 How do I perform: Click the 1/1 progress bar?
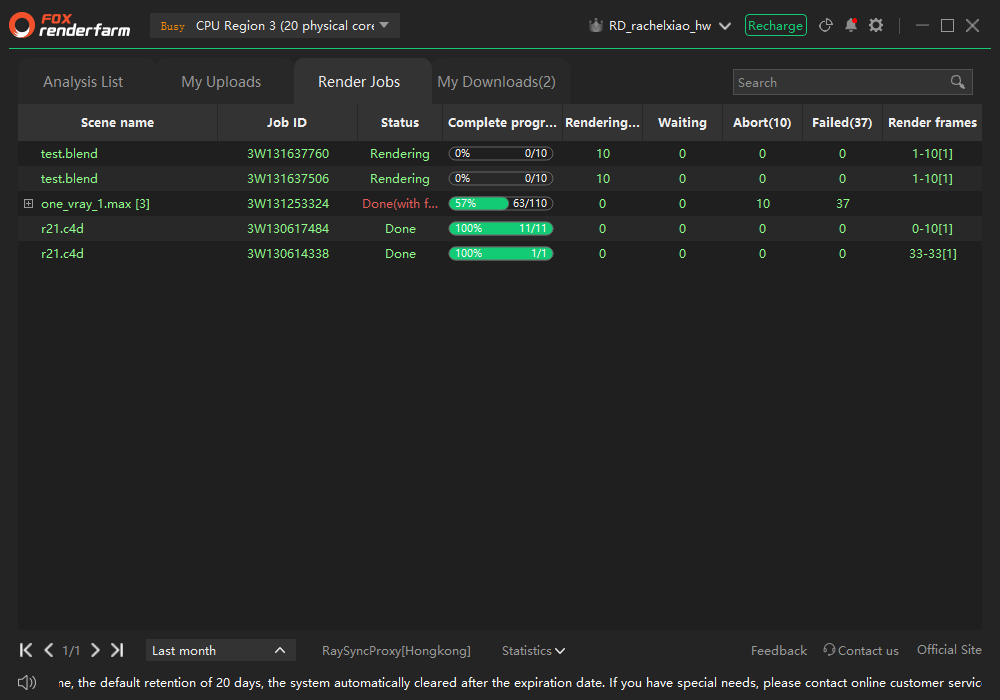pos(501,253)
